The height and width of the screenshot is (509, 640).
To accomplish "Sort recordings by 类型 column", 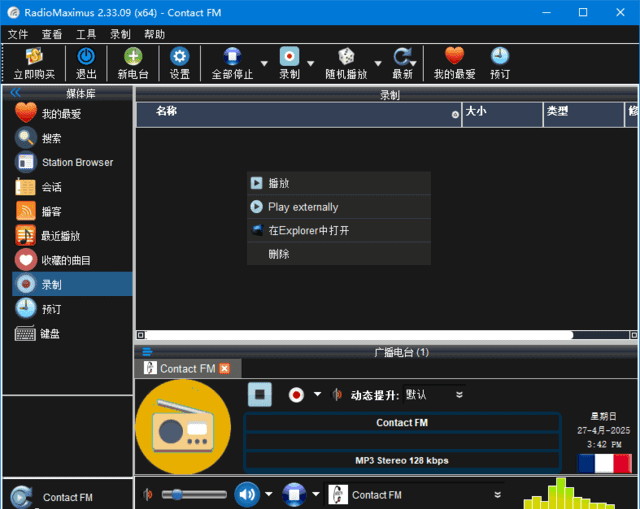I will 584,114.
